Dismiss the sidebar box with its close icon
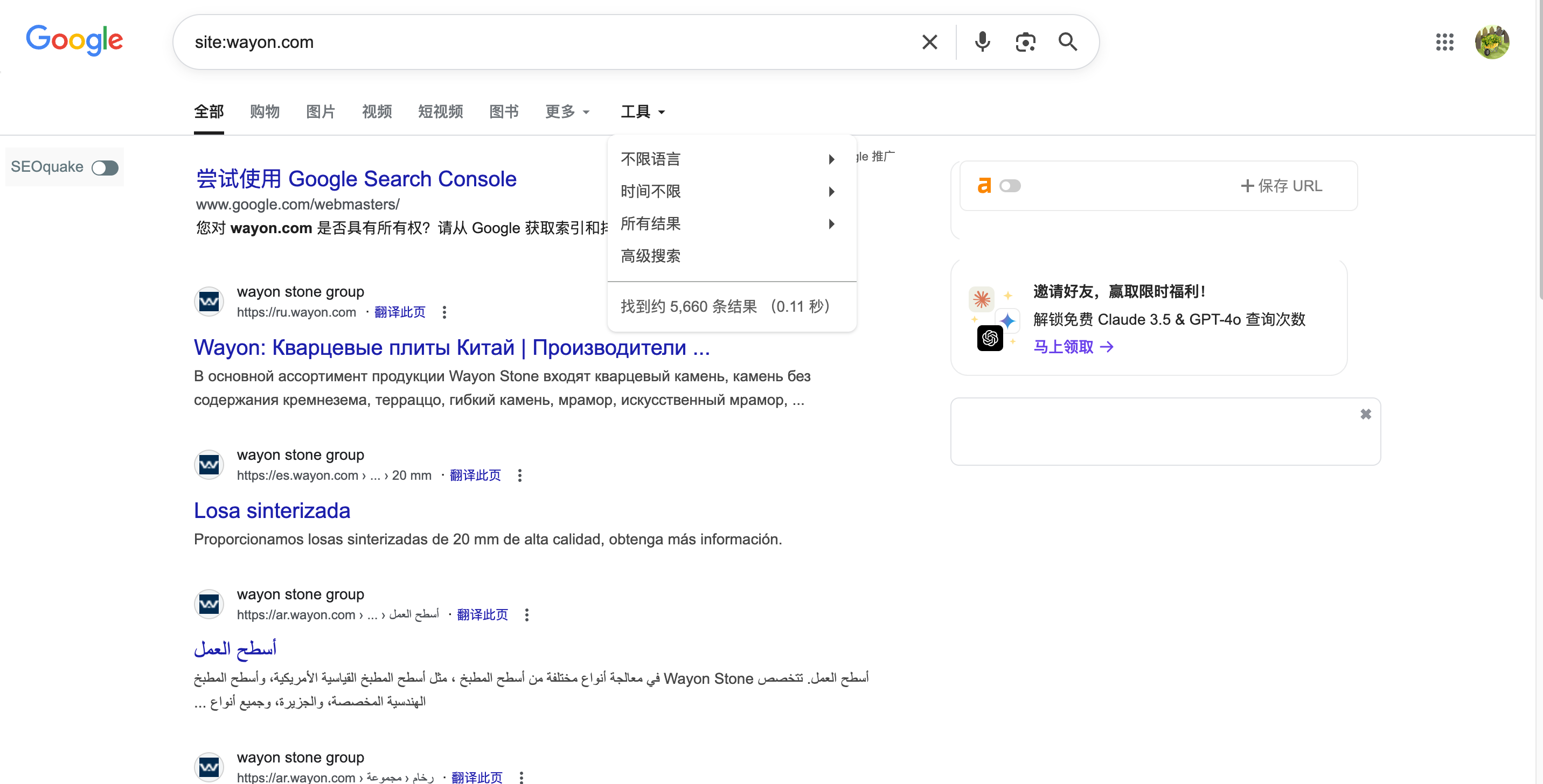Image resolution: width=1543 pixels, height=784 pixels. coord(1366,414)
